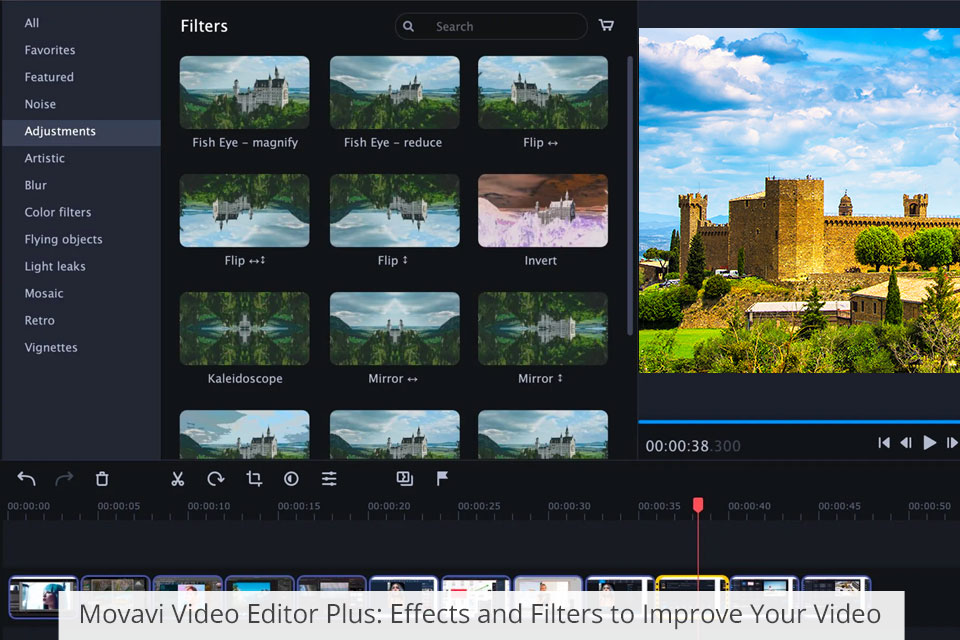Add a marker with flag icon
Image resolution: width=960 pixels, height=640 pixels.
point(442,478)
